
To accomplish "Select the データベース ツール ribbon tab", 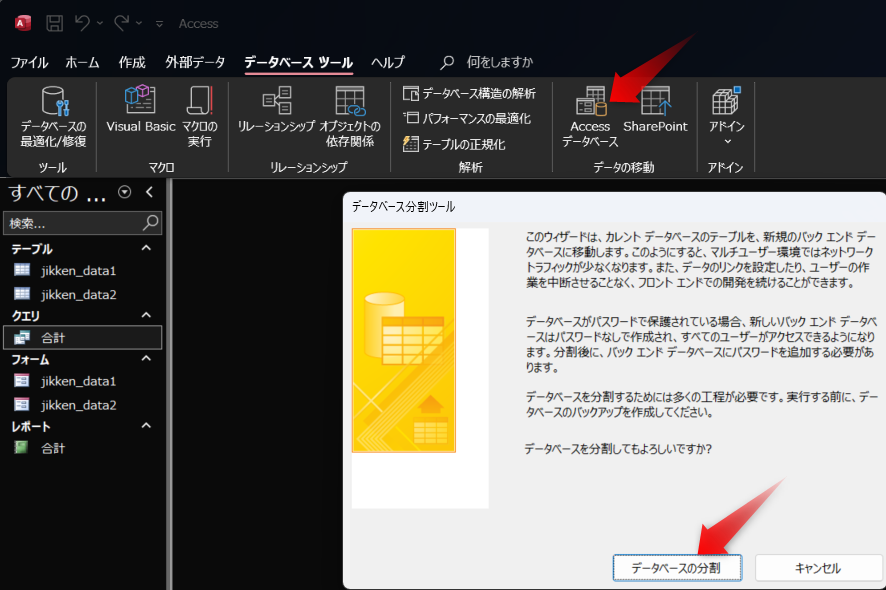I will coord(298,62).
